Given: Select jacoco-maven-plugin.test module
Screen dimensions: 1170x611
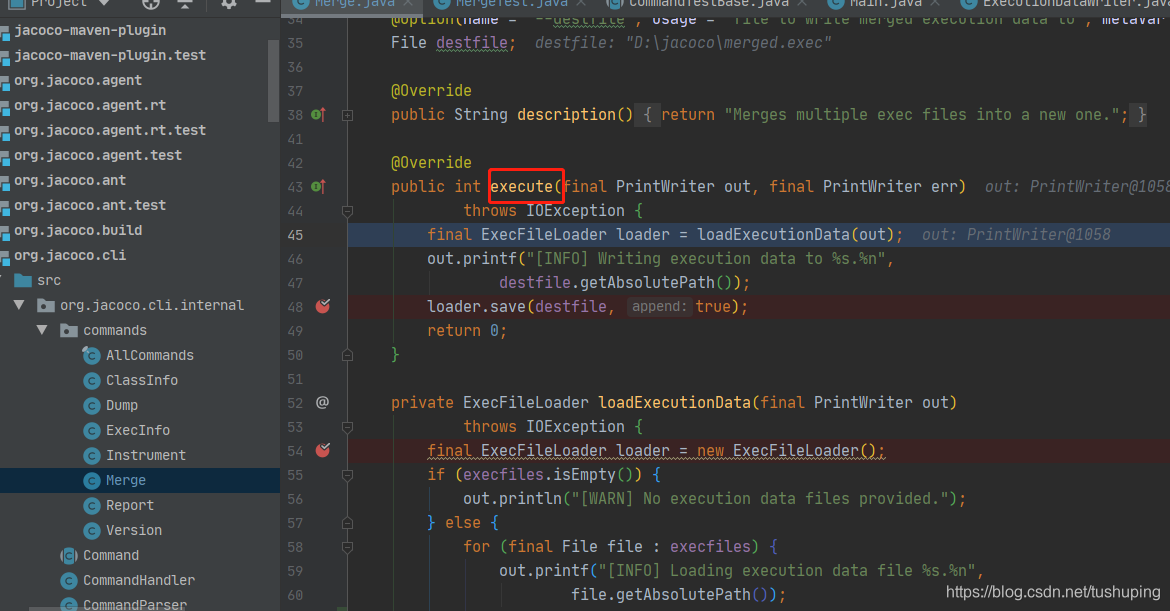Looking at the screenshot, I should [110, 55].
